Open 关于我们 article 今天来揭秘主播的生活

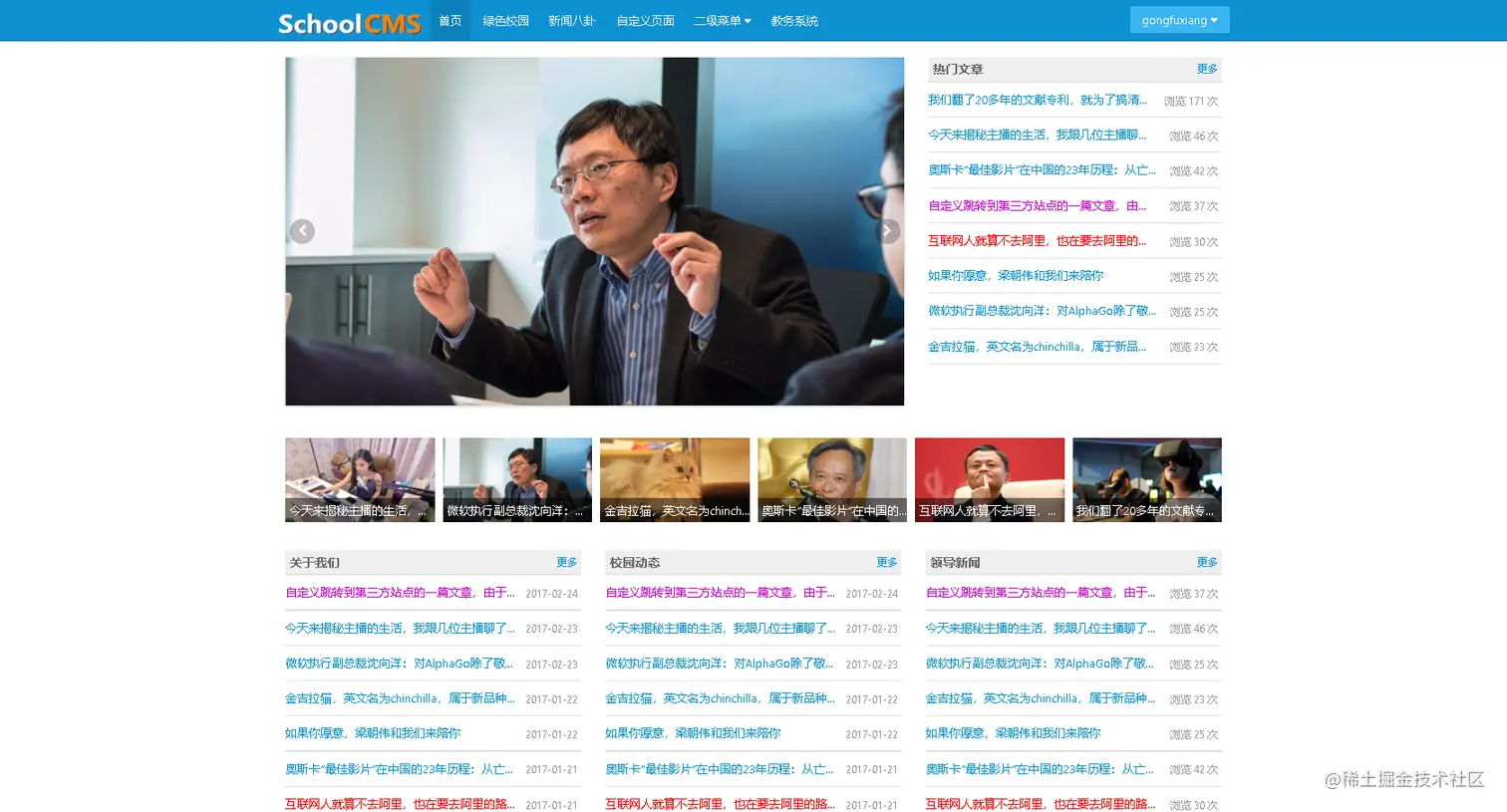[x=400, y=629]
